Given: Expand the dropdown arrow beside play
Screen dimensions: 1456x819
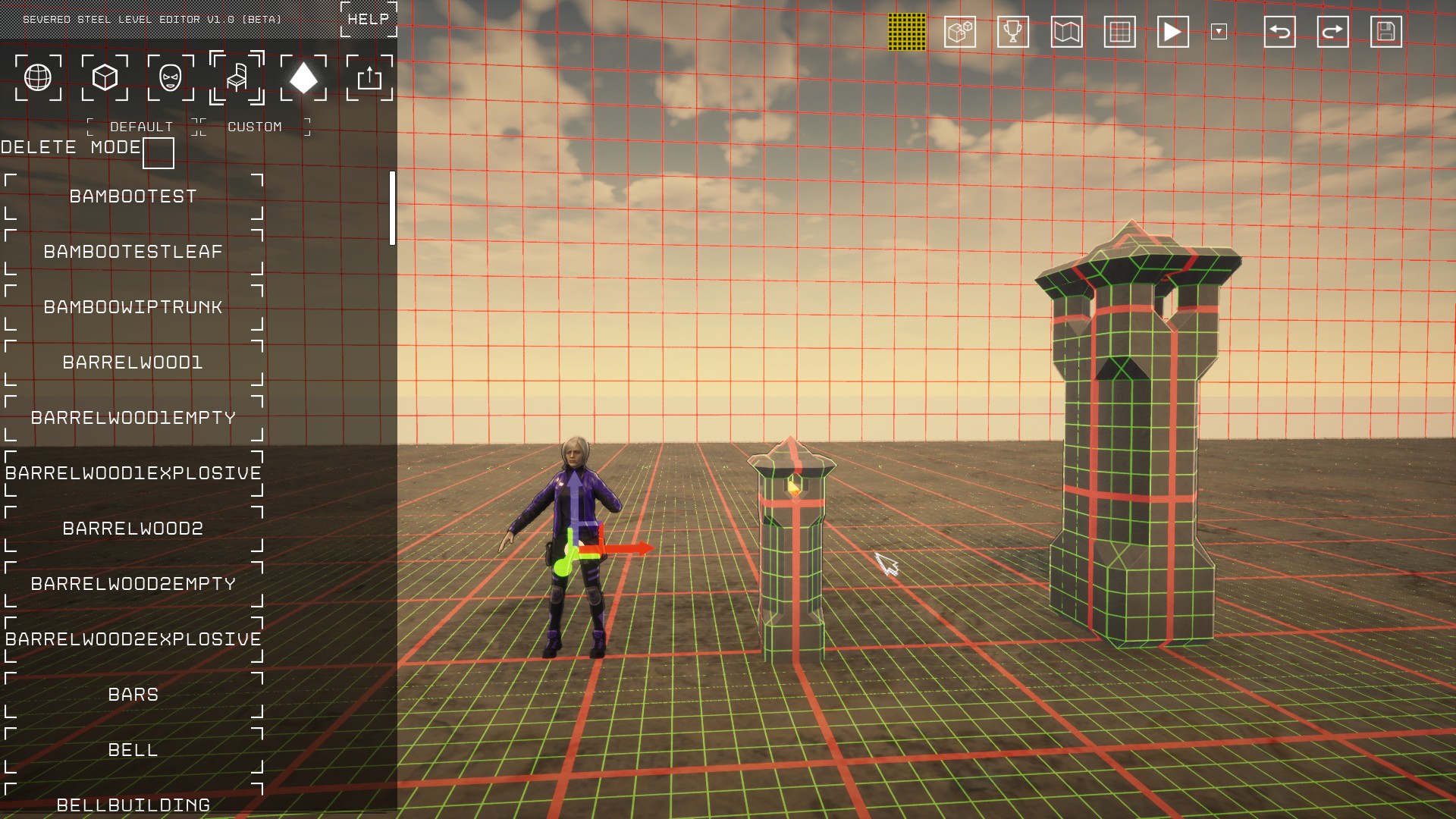Looking at the screenshot, I should 1219,32.
